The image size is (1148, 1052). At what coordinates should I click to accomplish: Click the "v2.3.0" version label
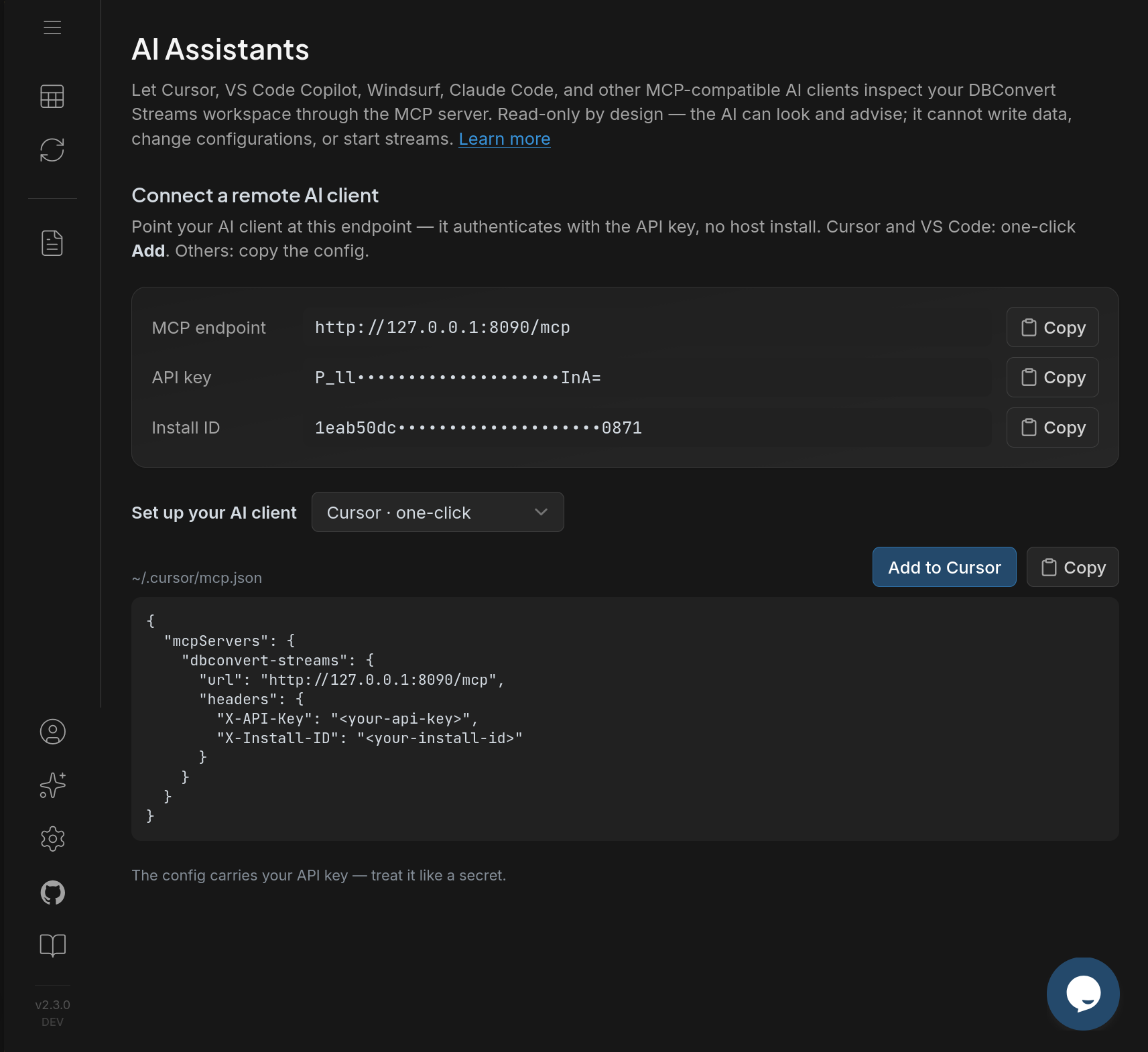click(x=52, y=1004)
